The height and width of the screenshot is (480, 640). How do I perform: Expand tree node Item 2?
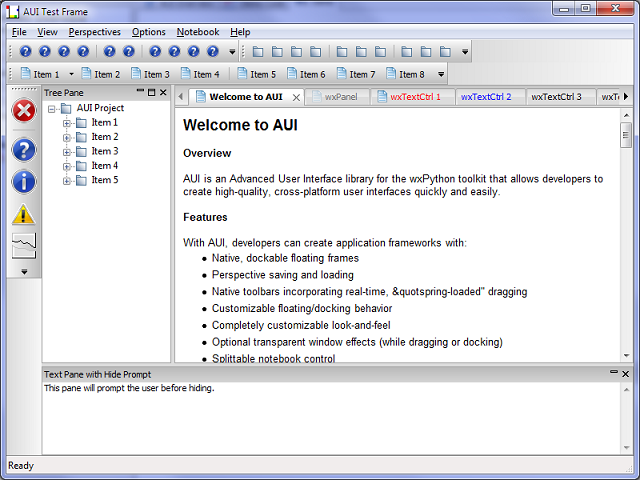point(67,138)
